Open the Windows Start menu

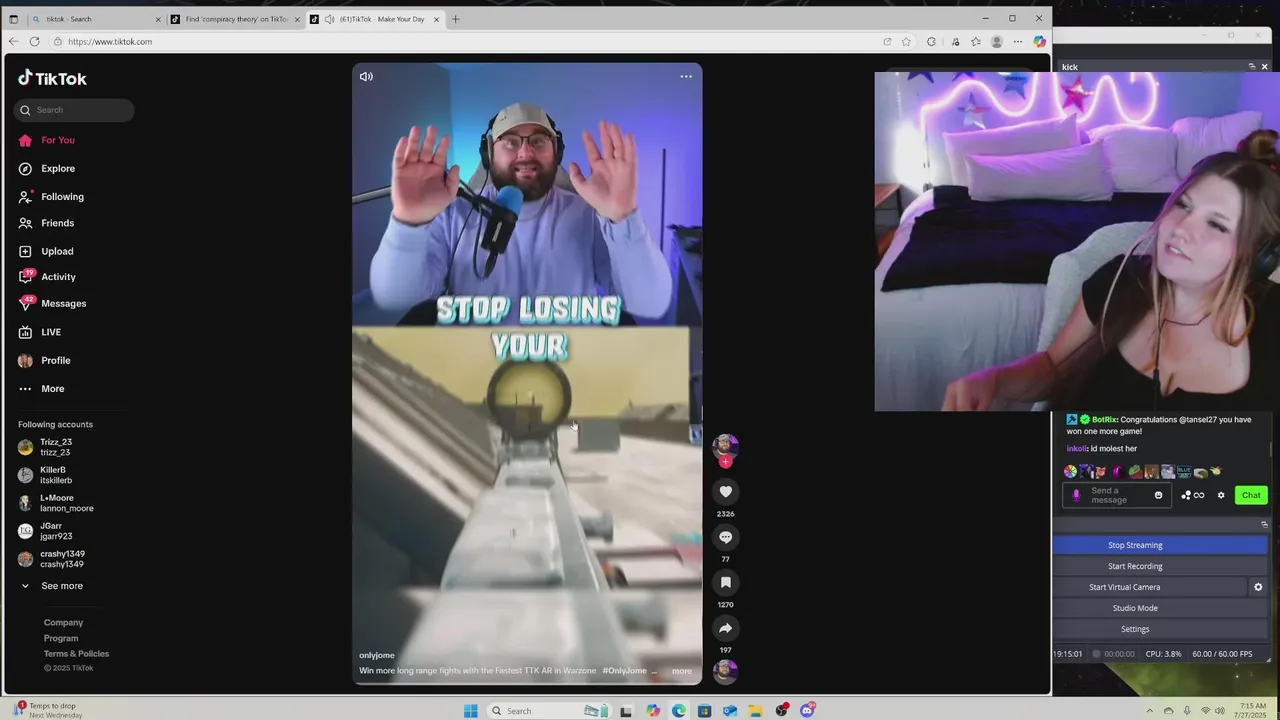tap(471, 711)
